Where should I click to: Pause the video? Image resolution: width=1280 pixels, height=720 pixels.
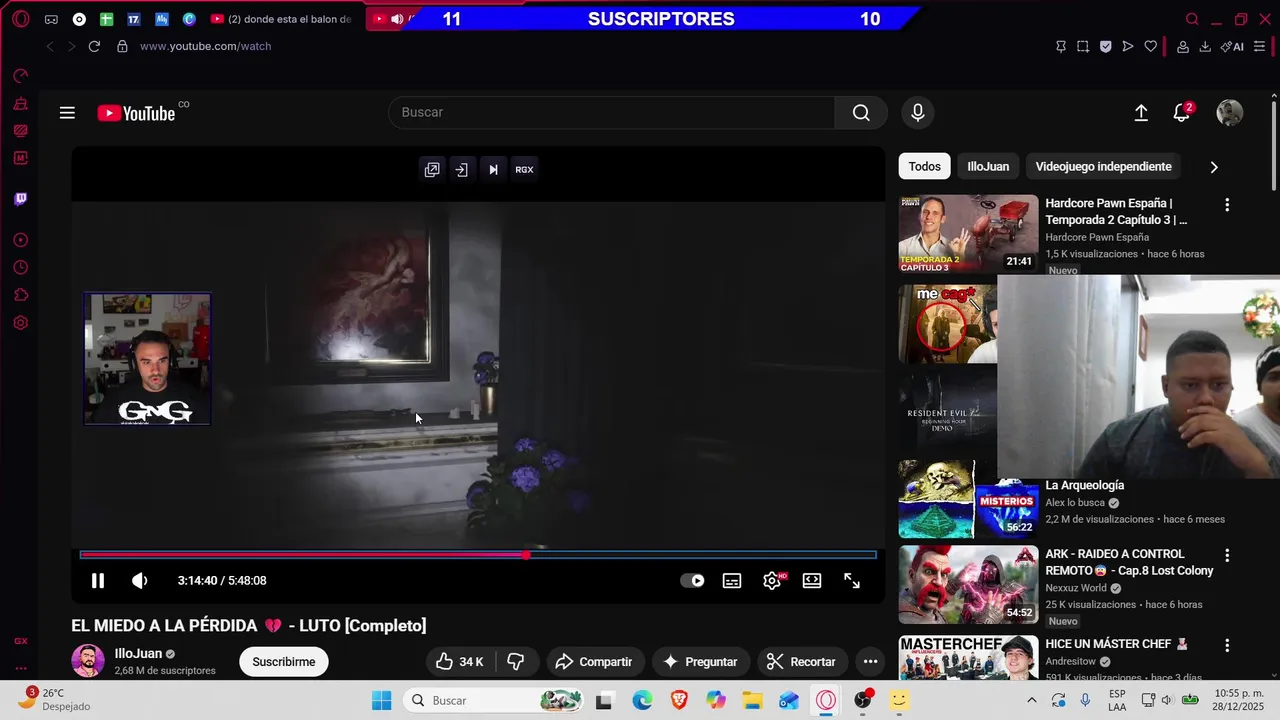[x=98, y=580]
